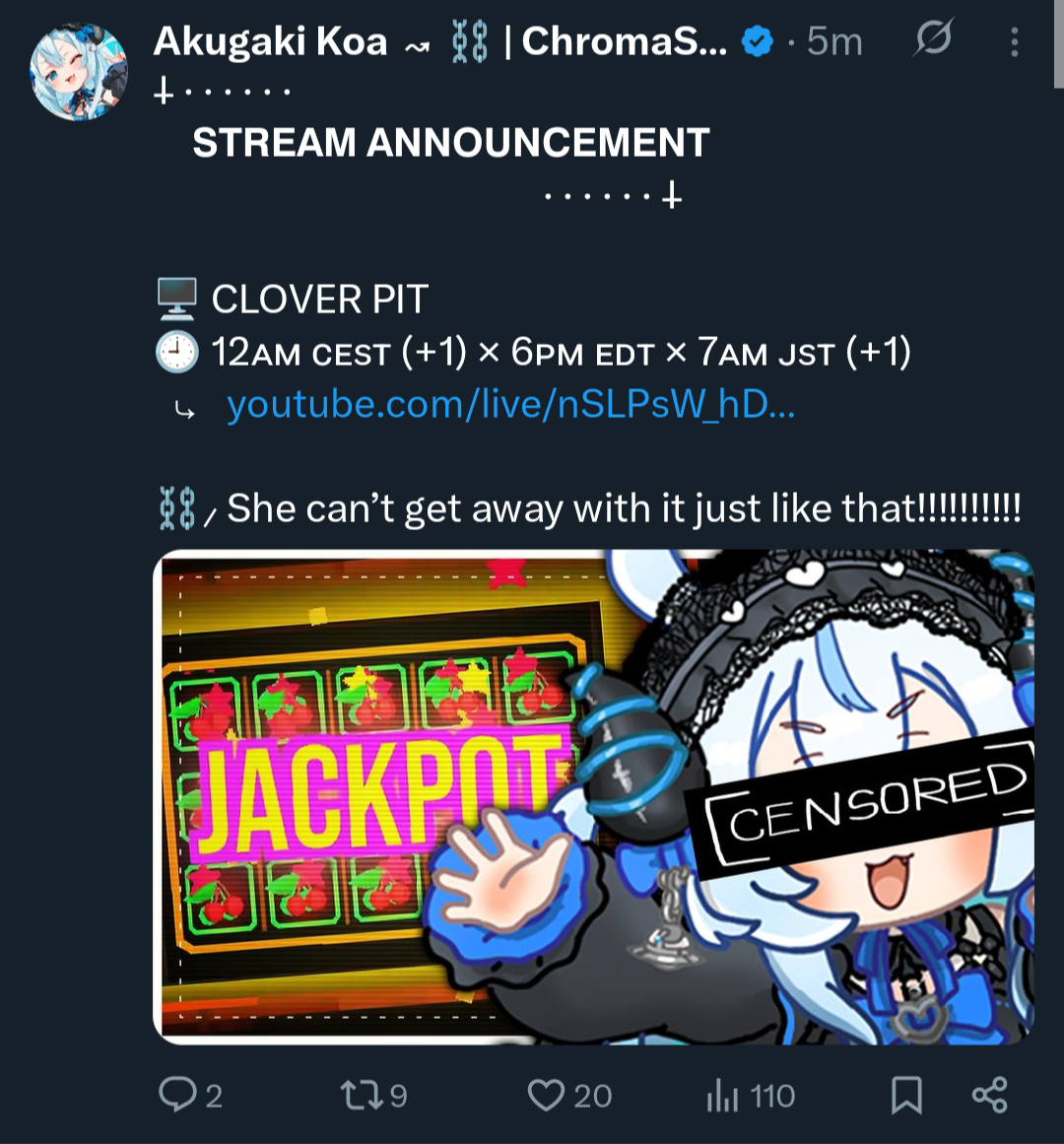The width and height of the screenshot is (1064, 1144).
Task: Click the blue verified checkmark badge
Action: click(757, 41)
